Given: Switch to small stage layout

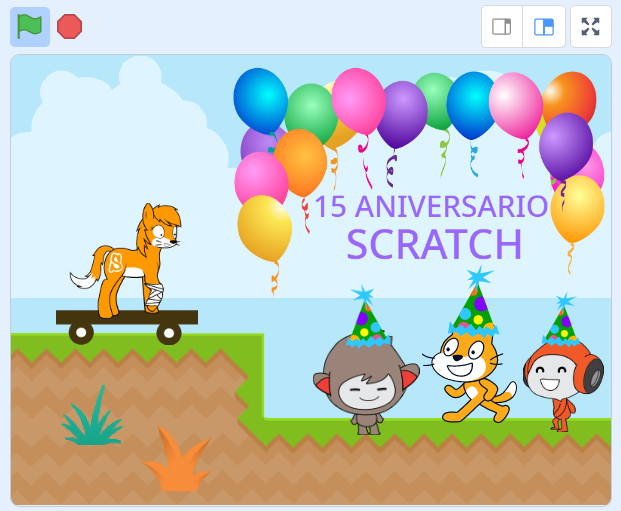Looking at the screenshot, I should click(502, 27).
